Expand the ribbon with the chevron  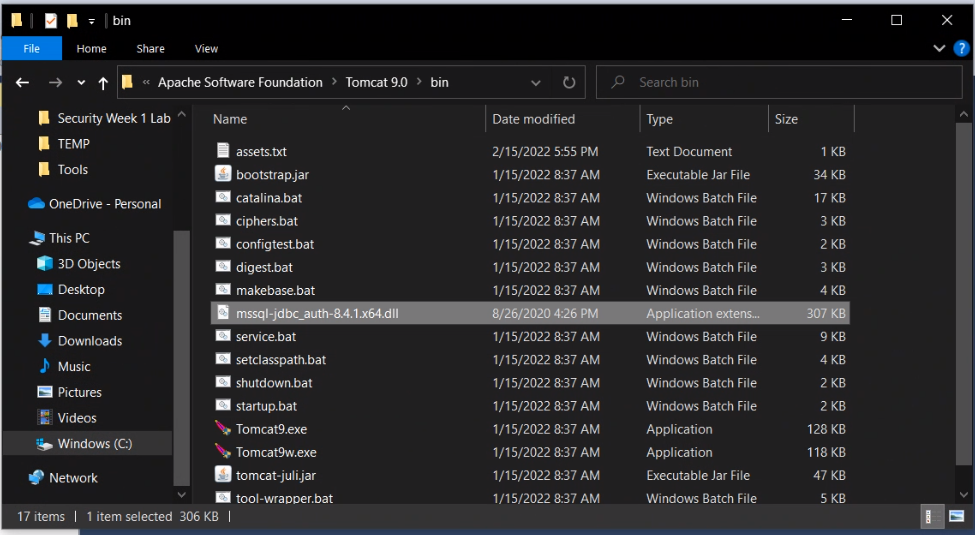[x=939, y=48]
